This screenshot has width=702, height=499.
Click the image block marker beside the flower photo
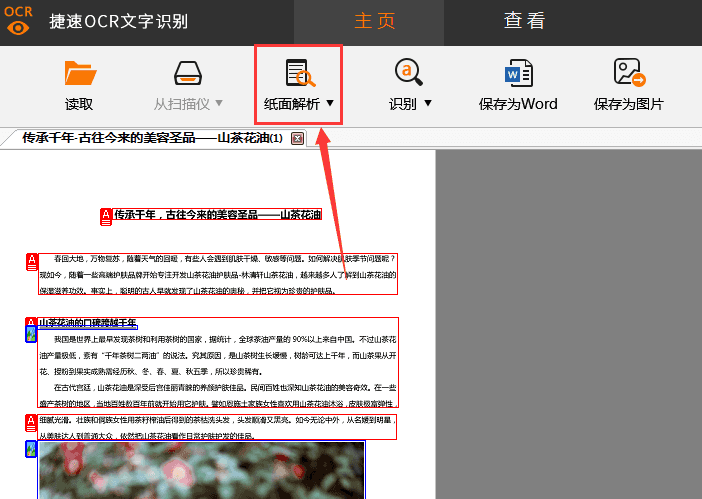pos(31,450)
